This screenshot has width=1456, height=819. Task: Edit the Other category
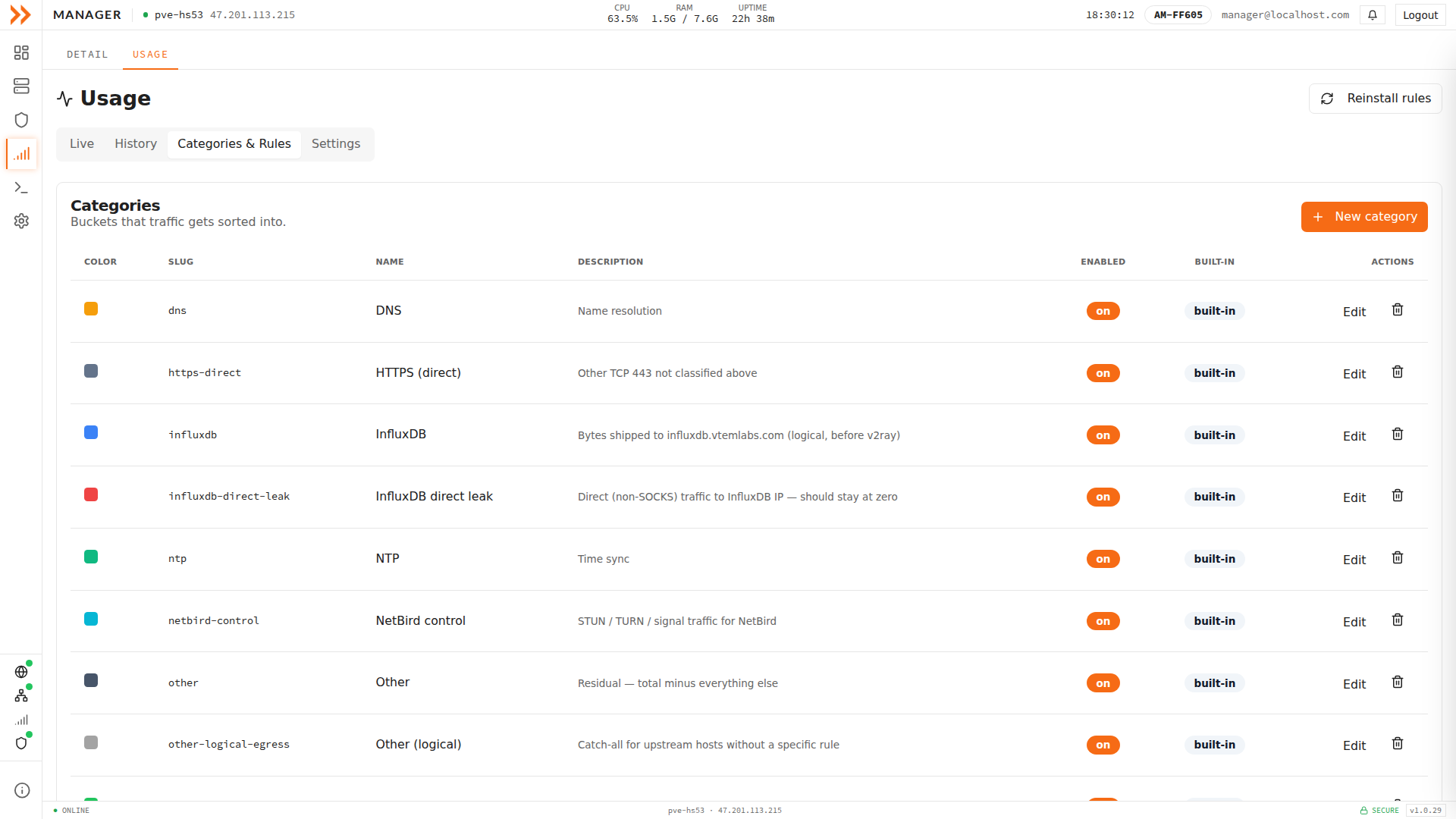(x=1354, y=684)
